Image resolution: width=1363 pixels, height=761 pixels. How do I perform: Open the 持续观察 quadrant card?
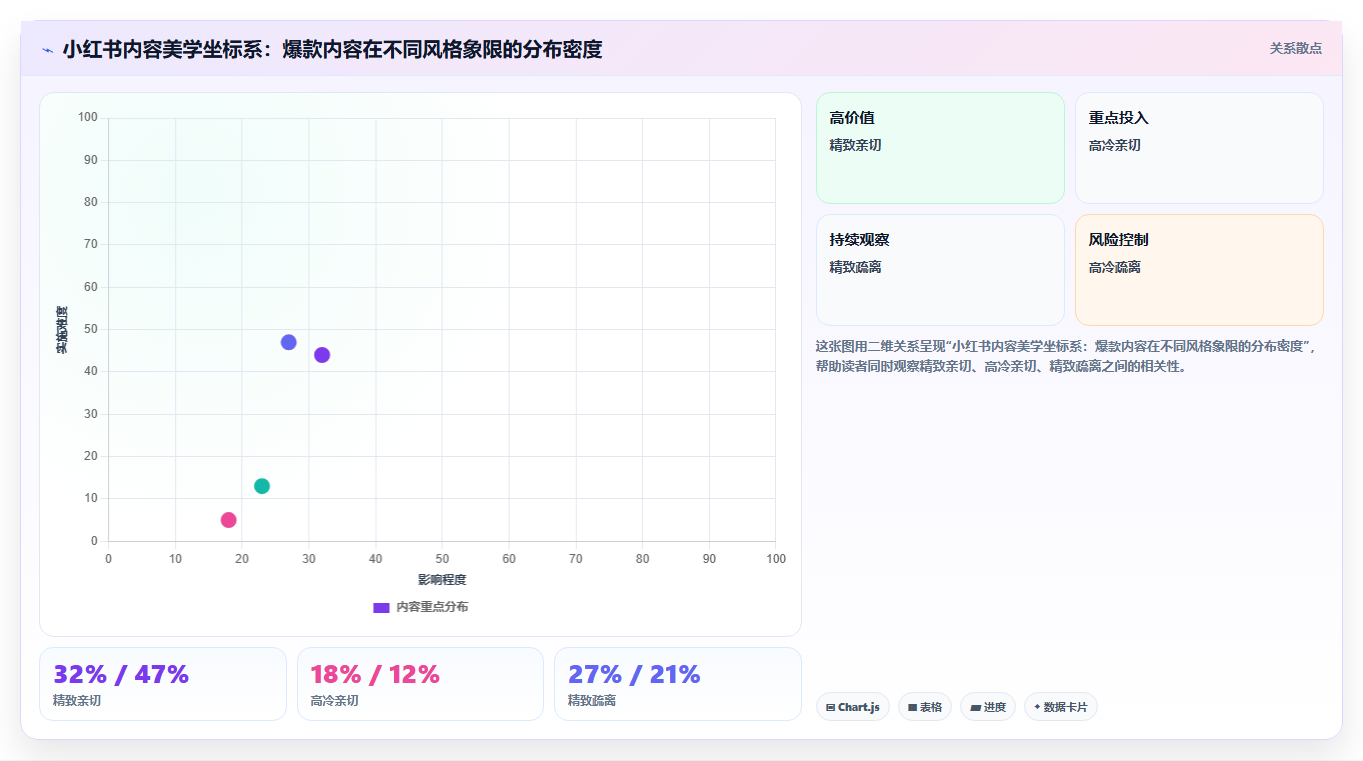coord(940,270)
